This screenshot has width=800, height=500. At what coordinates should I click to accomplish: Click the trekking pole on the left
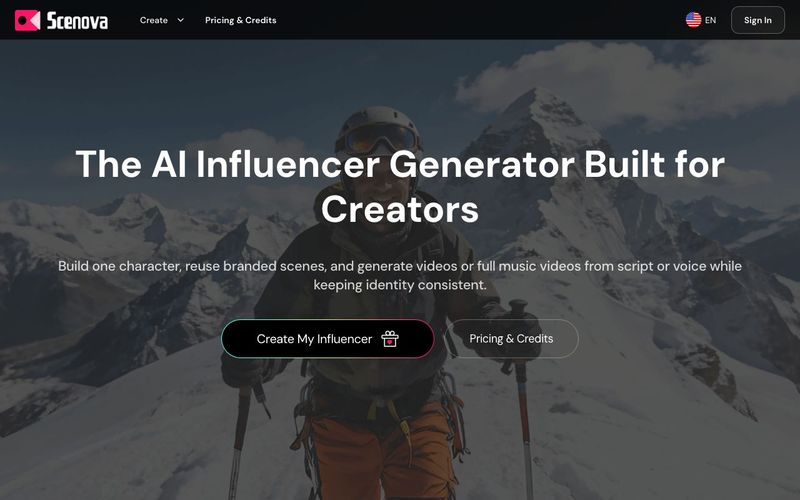tap(240, 439)
